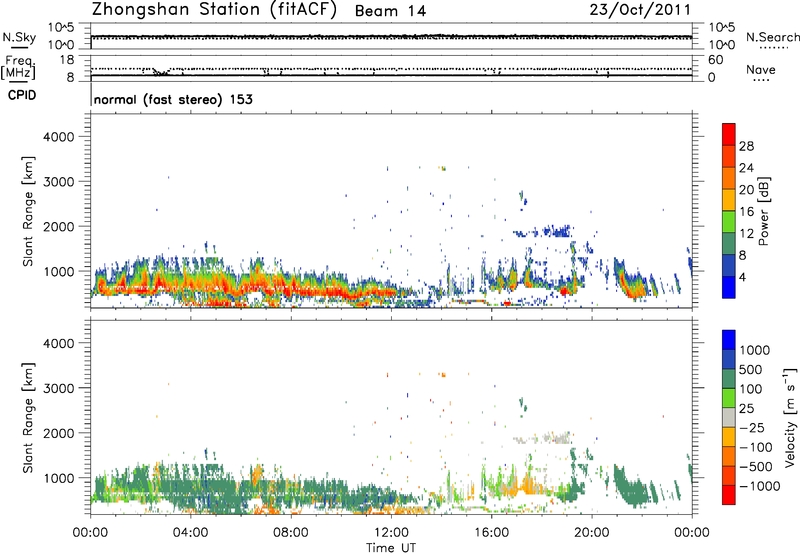The image size is (800, 554).
Task: Click the top blue segment of Velocity bar
Action: coord(729,340)
